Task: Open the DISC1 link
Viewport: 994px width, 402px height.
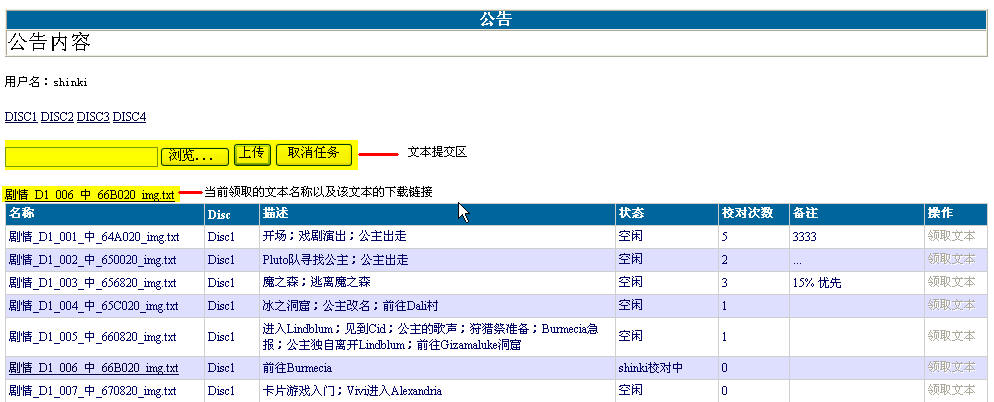Action: tap(21, 117)
